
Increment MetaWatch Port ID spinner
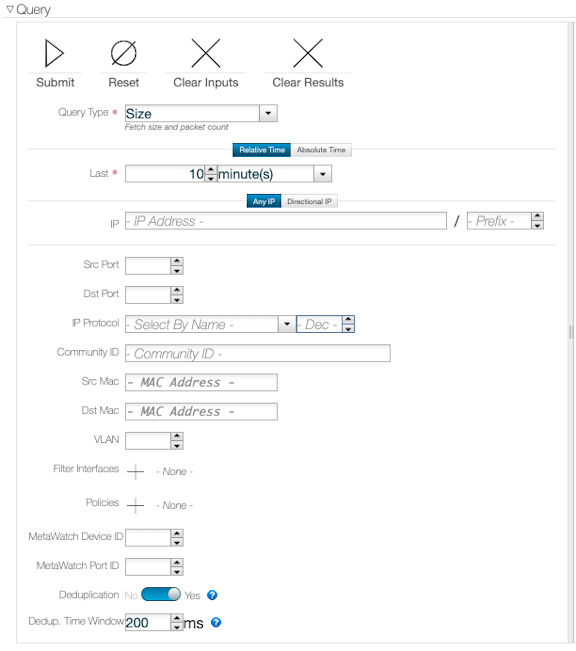pos(177,563)
